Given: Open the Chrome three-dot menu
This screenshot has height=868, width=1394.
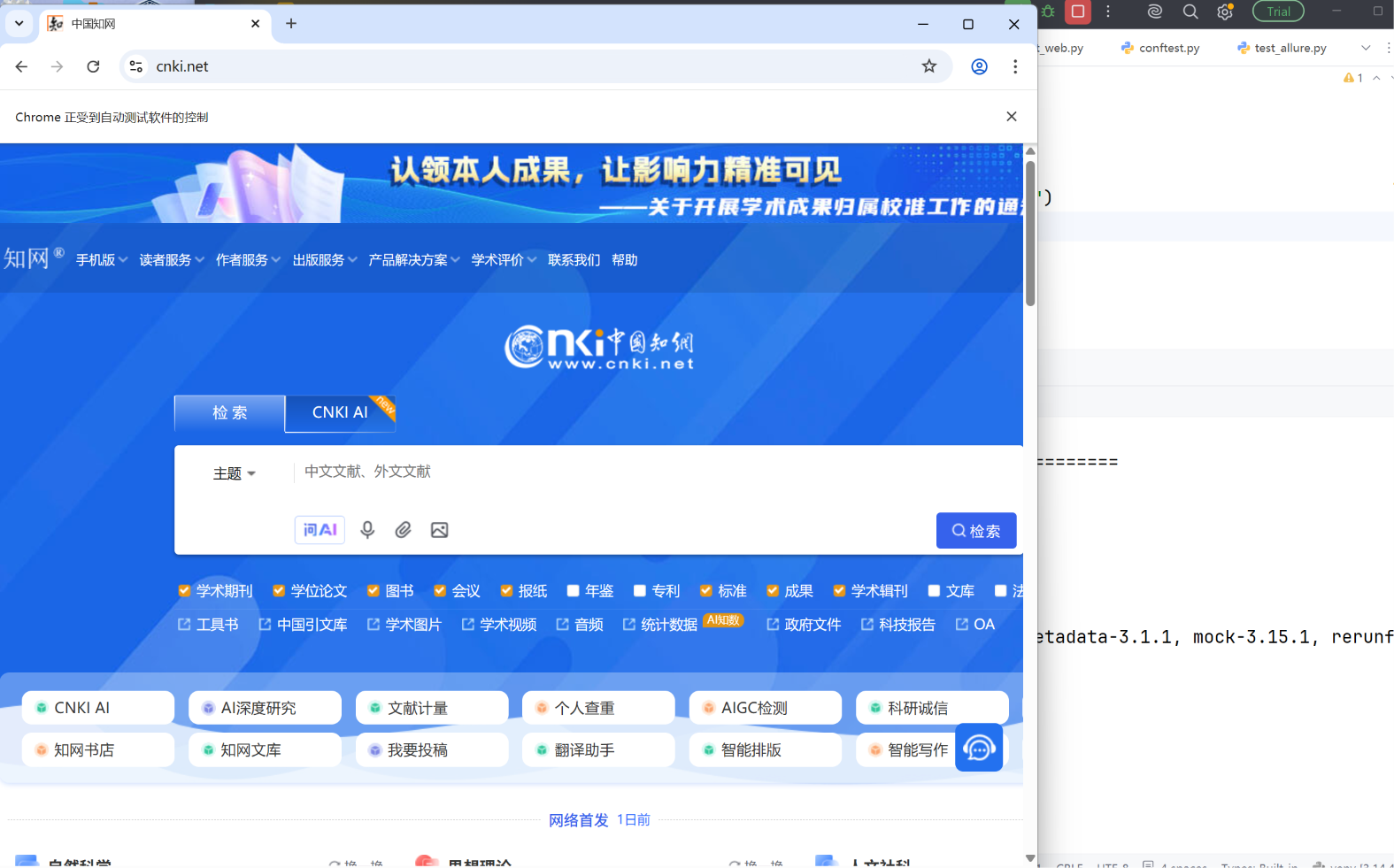Looking at the screenshot, I should coord(1015,66).
